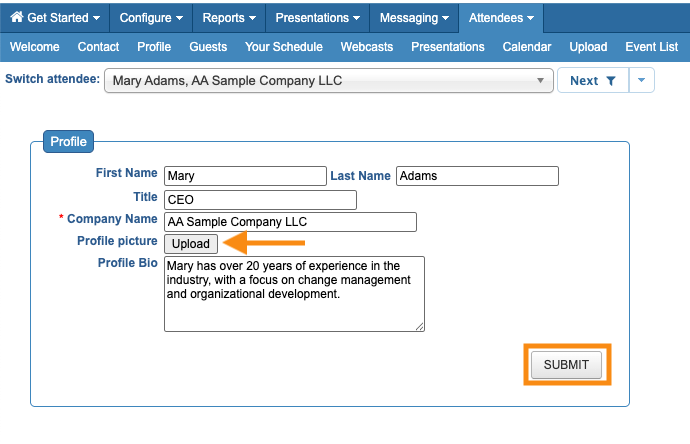The image size is (690, 444).
Task: Open the Switch attendee combo box
Action: [328, 80]
